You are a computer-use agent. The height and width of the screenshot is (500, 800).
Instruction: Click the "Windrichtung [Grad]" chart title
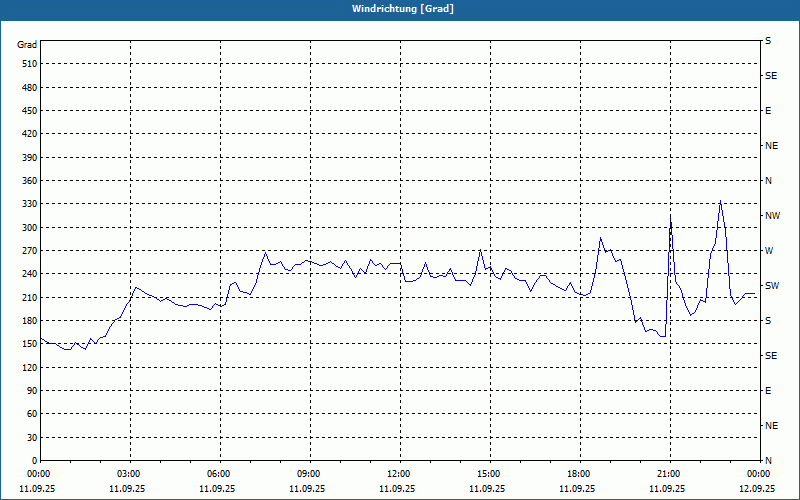403,9
